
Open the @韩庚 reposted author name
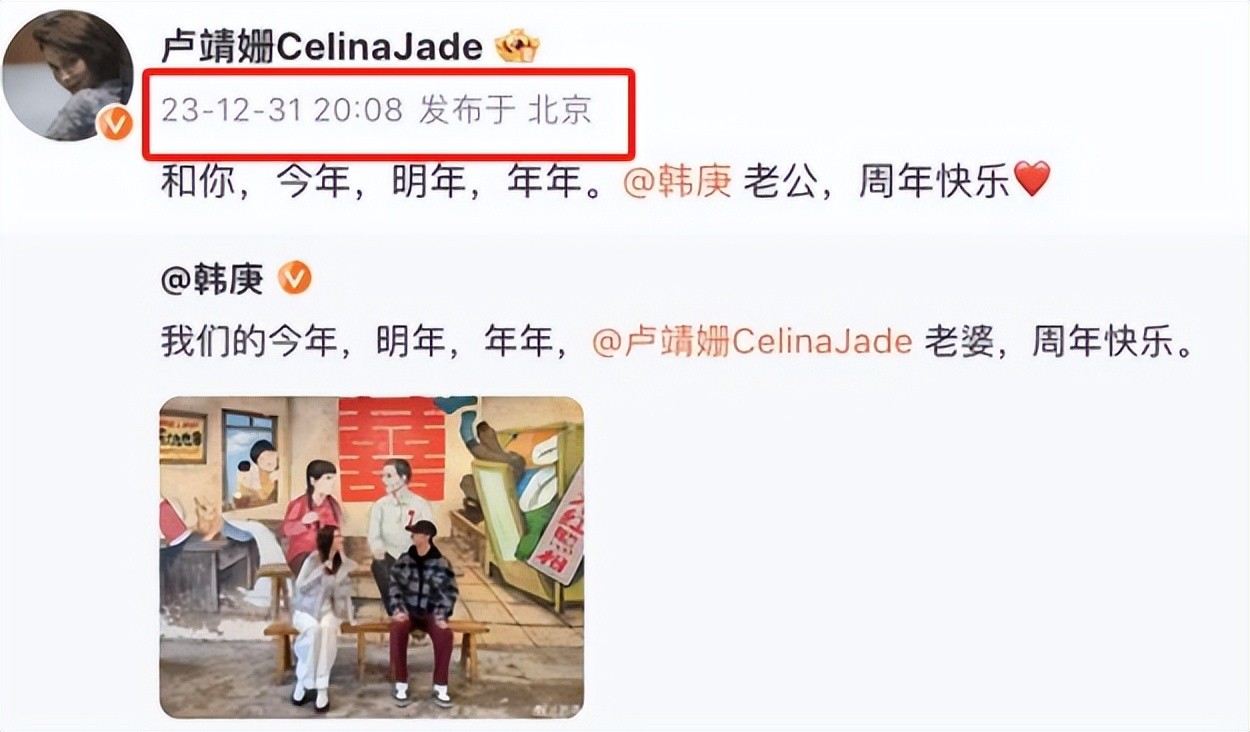pos(212,280)
